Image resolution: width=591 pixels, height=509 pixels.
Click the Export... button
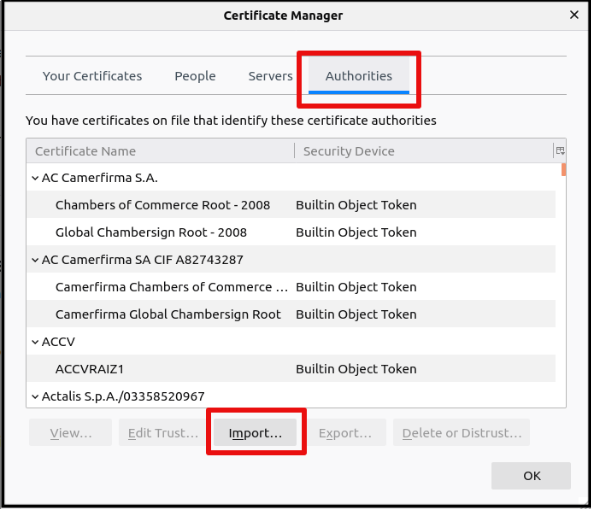[x=345, y=432]
